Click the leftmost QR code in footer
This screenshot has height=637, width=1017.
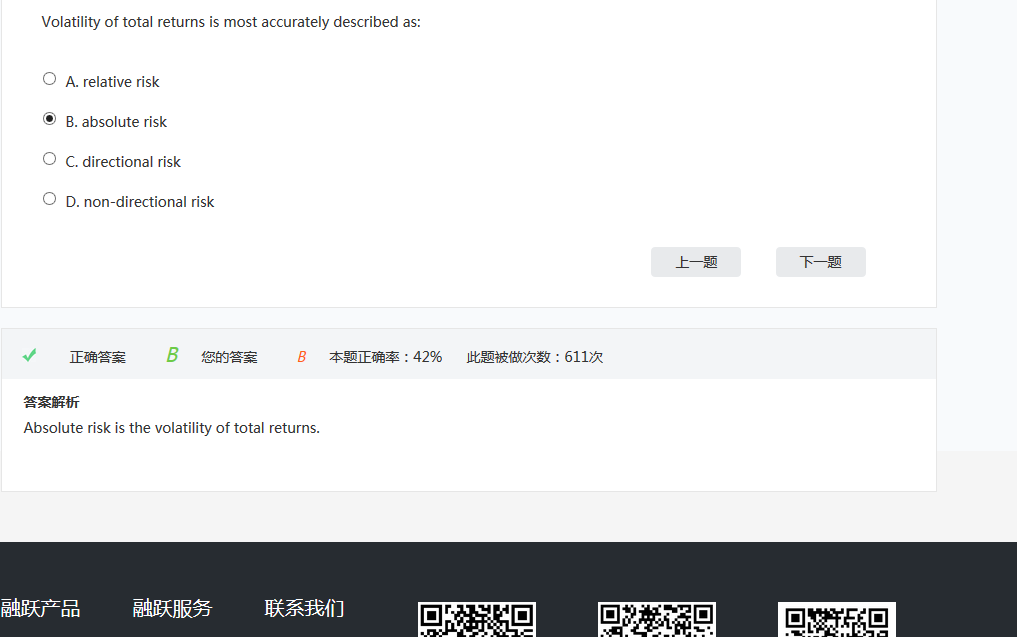coord(477,620)
